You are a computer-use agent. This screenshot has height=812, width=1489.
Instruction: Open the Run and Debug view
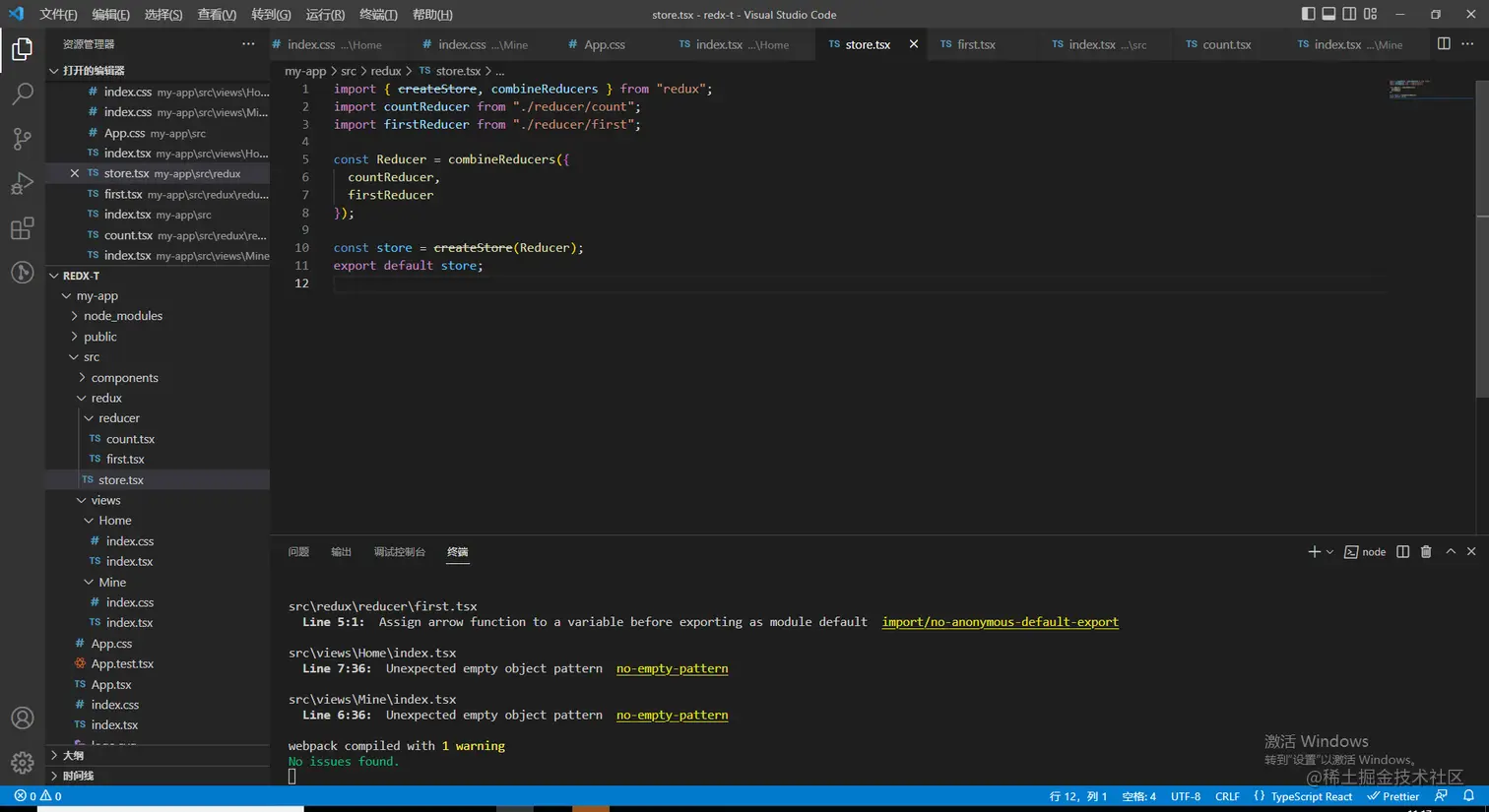[x=22, y=184]
